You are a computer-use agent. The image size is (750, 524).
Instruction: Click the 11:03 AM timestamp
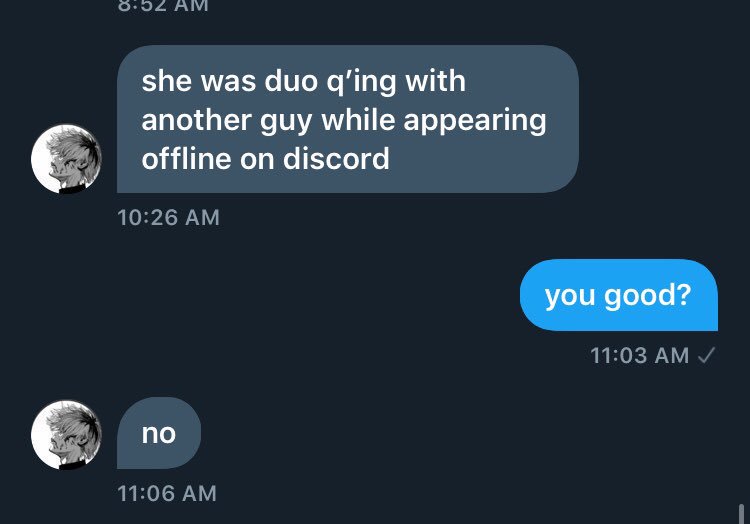[640, 355]
